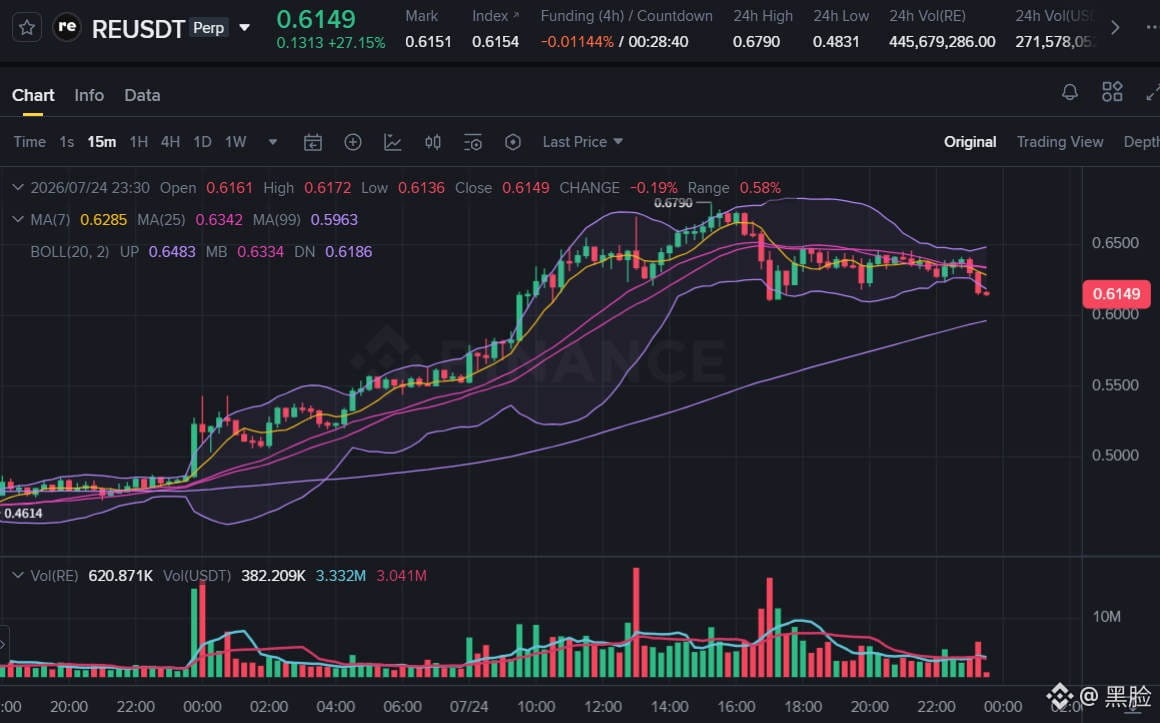Open the left side panel expander arrow

(4, 644)
